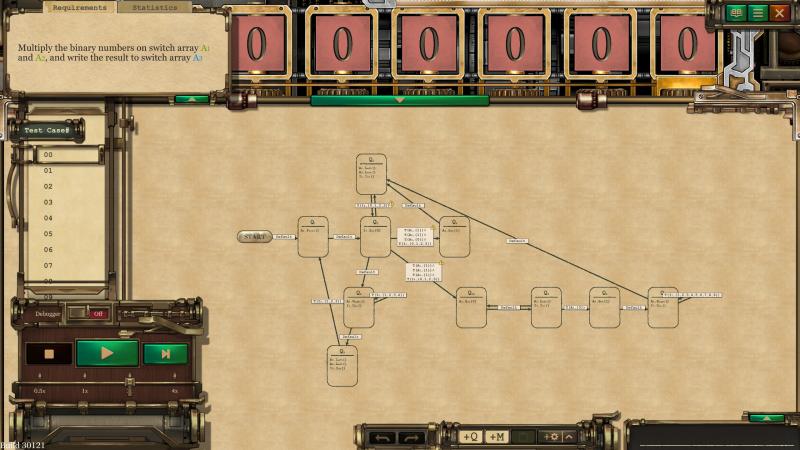This screenshot has width=800, height=450.
Task: Click the add-gear tool button
Action: coord(550,437)
